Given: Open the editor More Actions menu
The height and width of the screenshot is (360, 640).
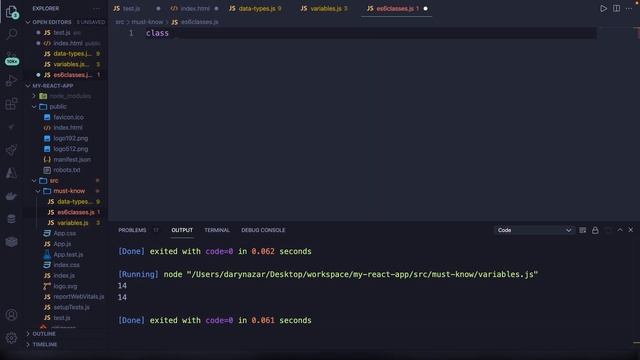Looking at the screenshot, I should point(629,9).
